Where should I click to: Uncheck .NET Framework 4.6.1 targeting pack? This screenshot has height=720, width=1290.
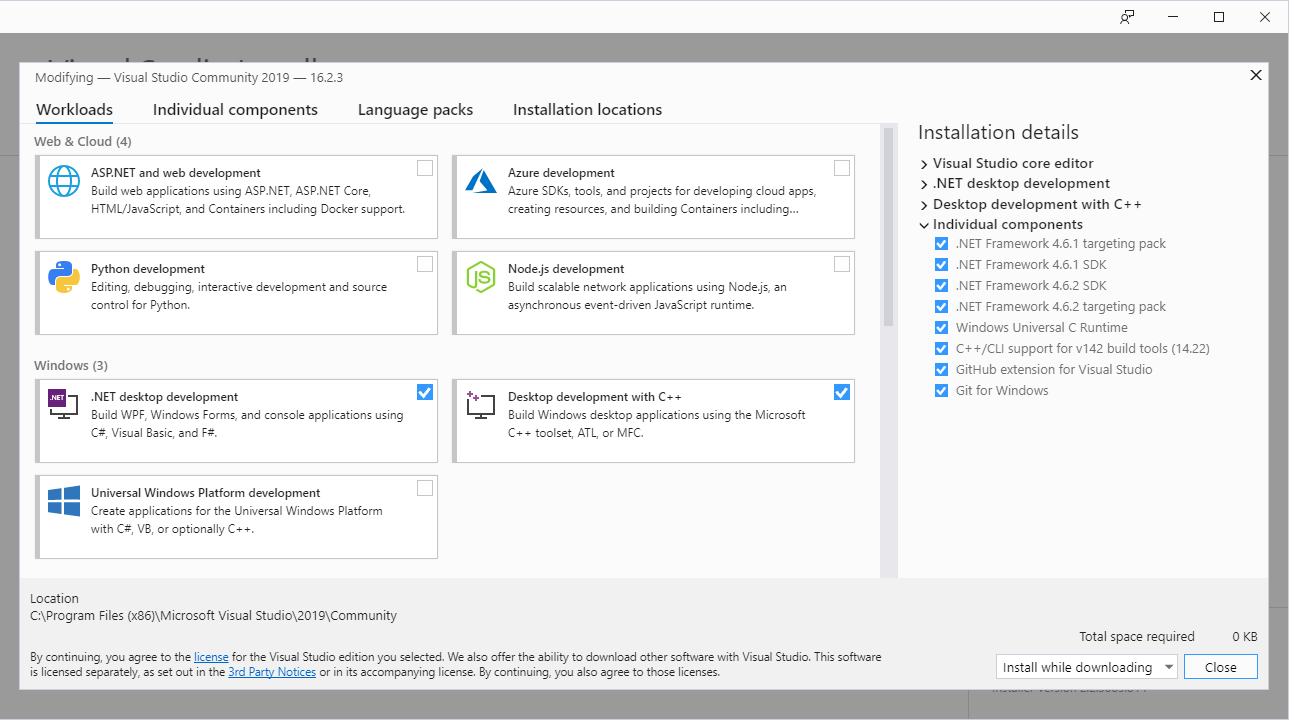941,244
